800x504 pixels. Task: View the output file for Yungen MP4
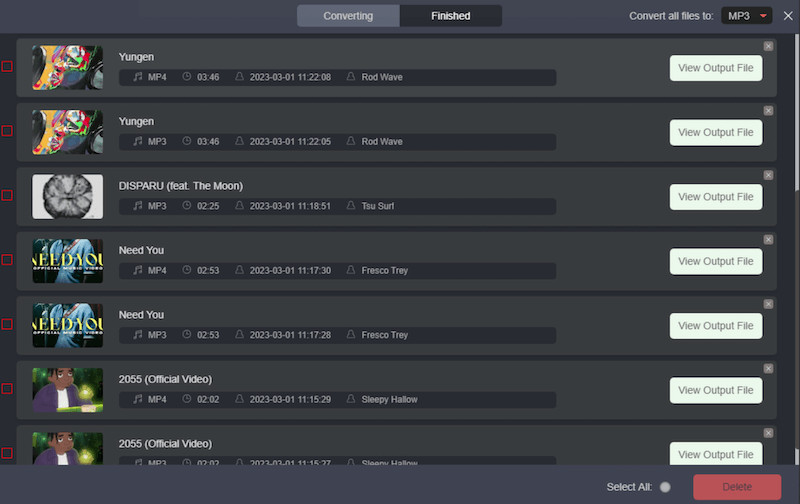pos(716,68)
